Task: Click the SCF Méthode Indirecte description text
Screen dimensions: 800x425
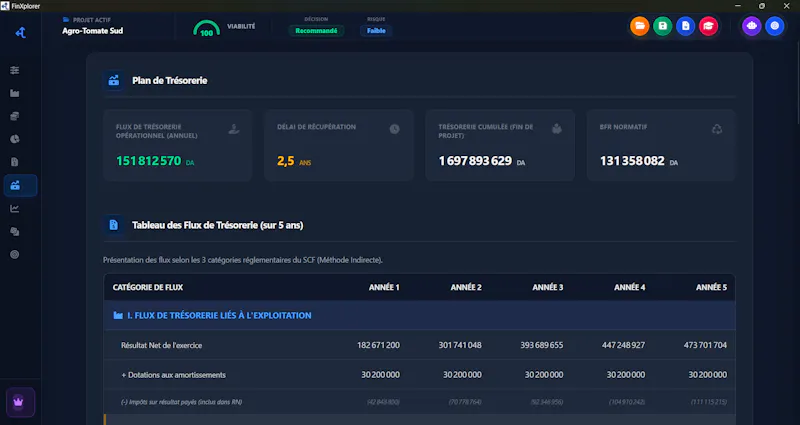Action: (x=243, y=260)
